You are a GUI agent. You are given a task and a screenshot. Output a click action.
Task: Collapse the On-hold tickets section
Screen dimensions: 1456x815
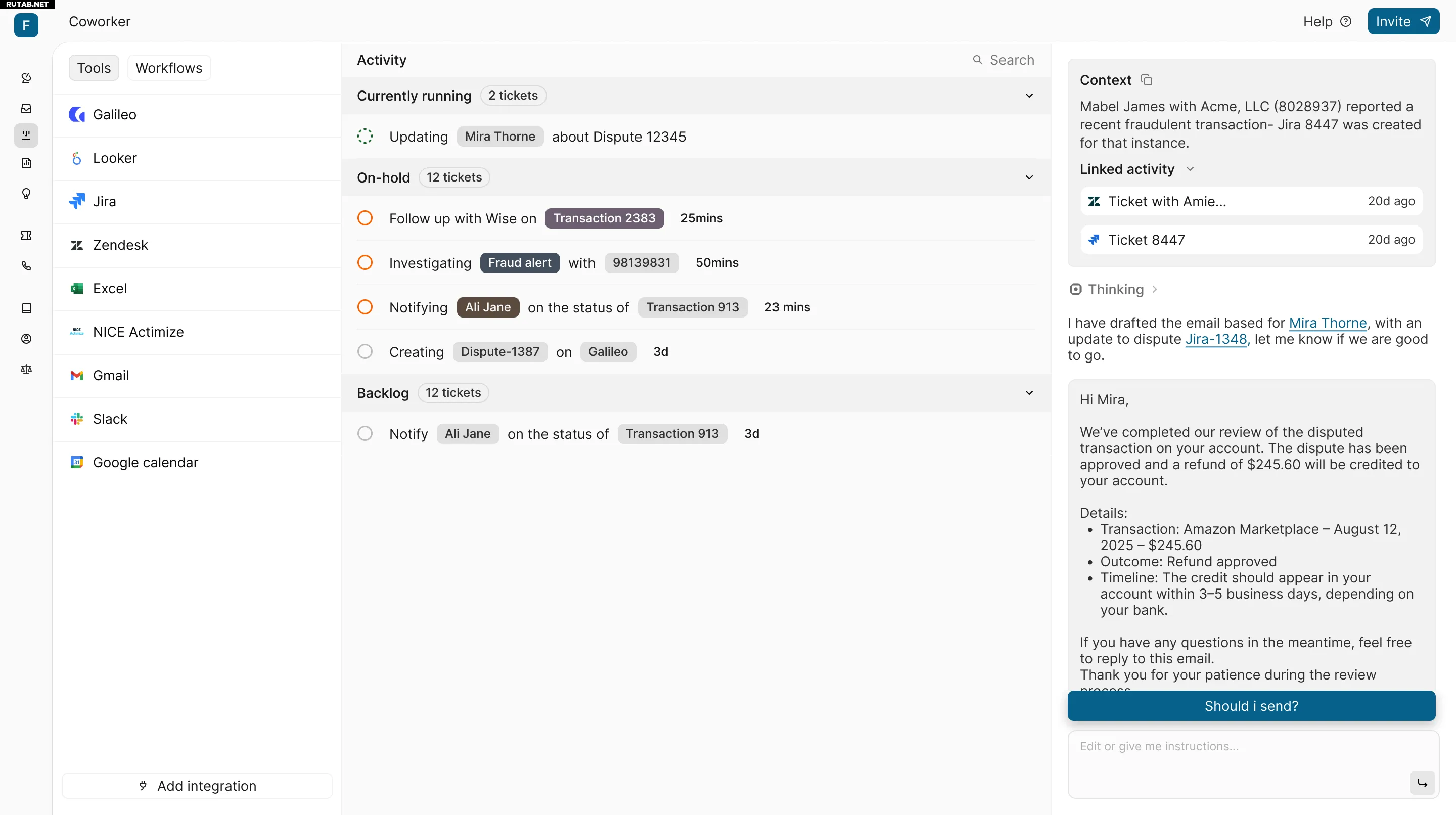1029,177
